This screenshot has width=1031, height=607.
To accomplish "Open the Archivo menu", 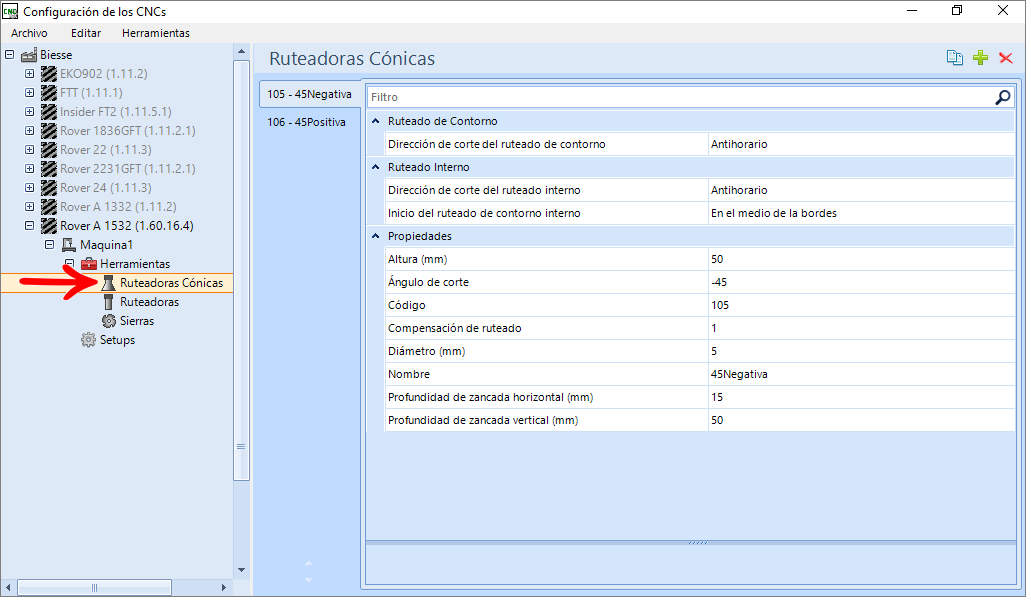I will 30,34.
